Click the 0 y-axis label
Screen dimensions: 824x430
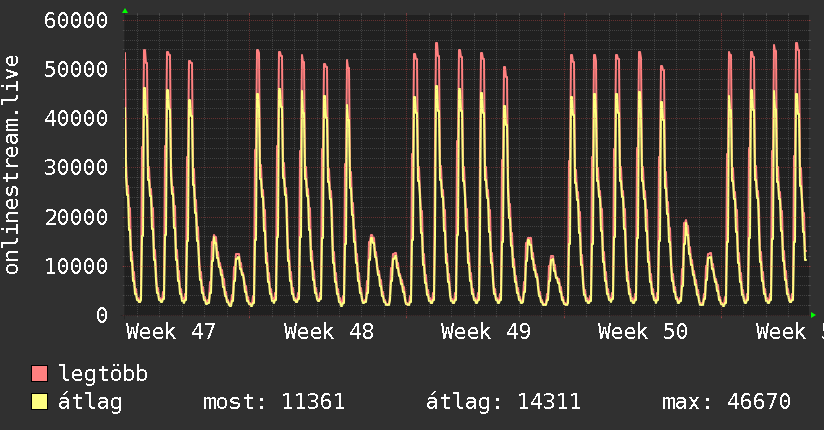pyautogui.click(x=102, y=315)
